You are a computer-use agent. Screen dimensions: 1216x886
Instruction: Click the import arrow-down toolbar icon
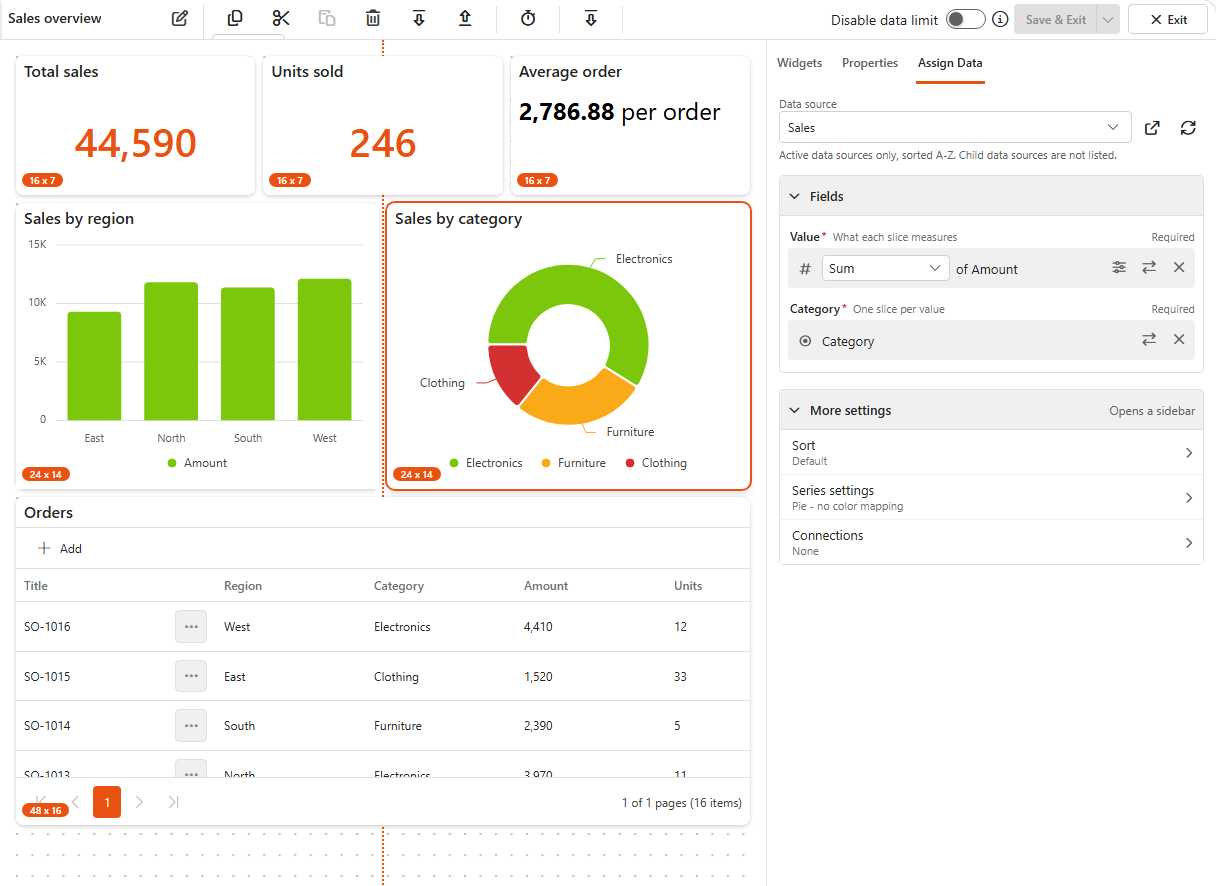419,18
